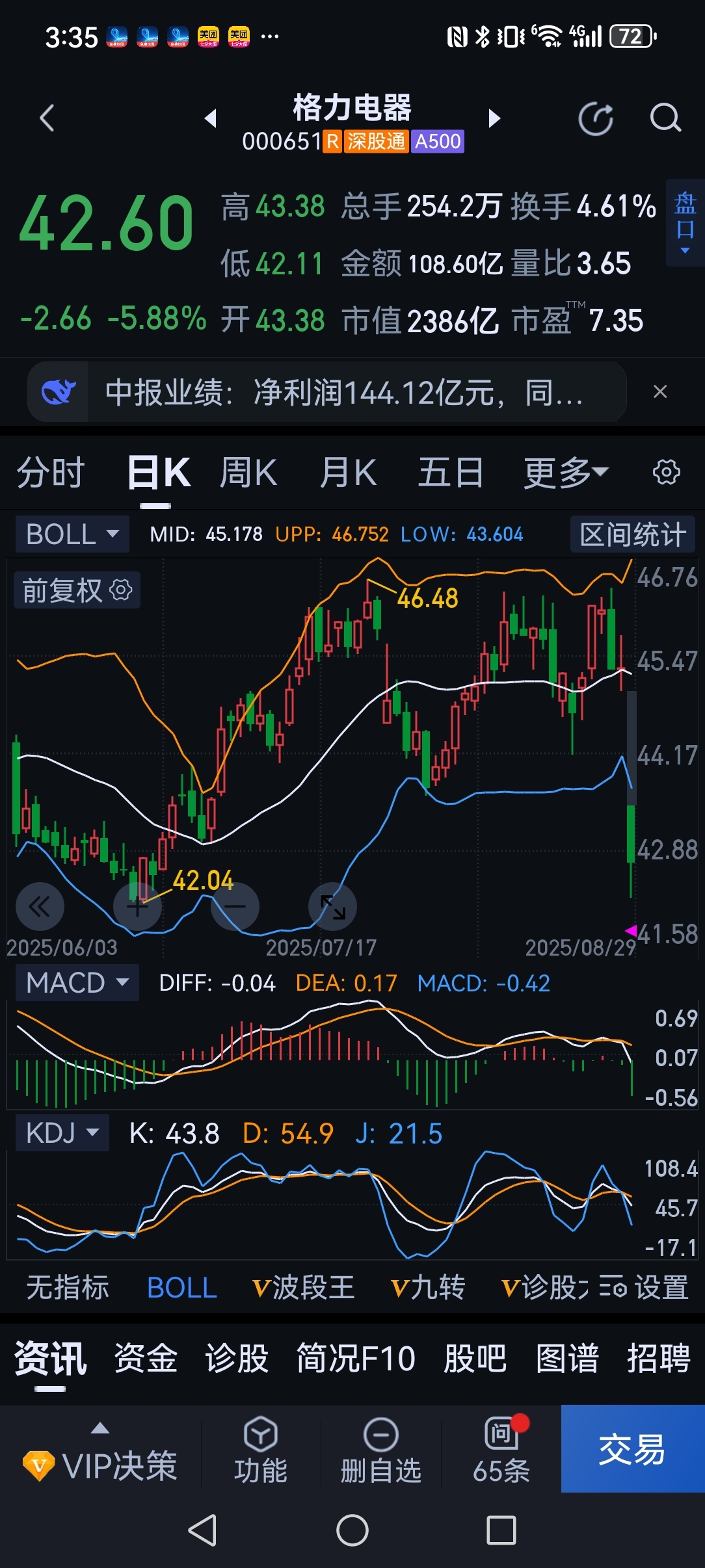
Task: Switch to the 月K chart tab
Action: click(x=348, y=472)
